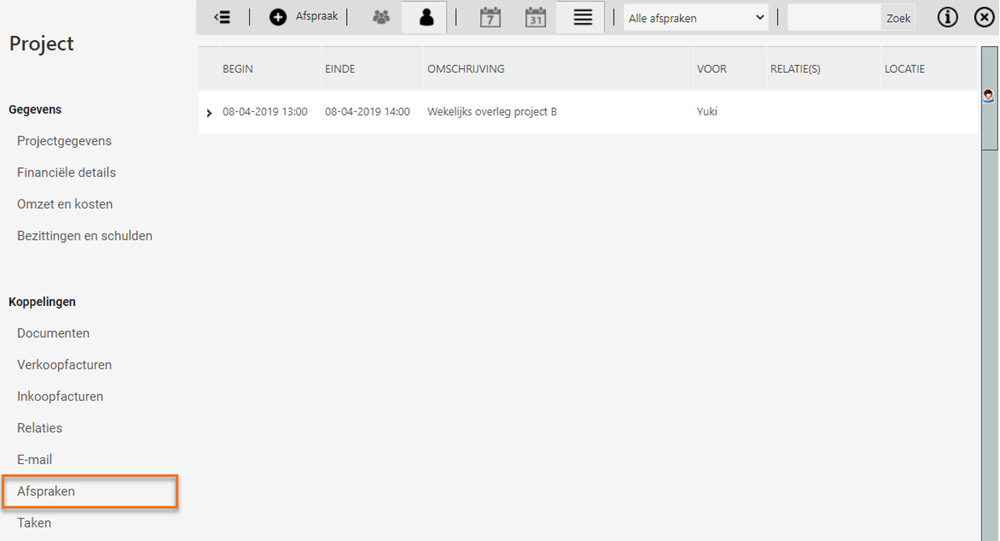Image resolution: width=1000 pixels, height=541 pixels.
Task: Select the Yuki cell in the VOOR column
Action: click(x=707, y=112)
